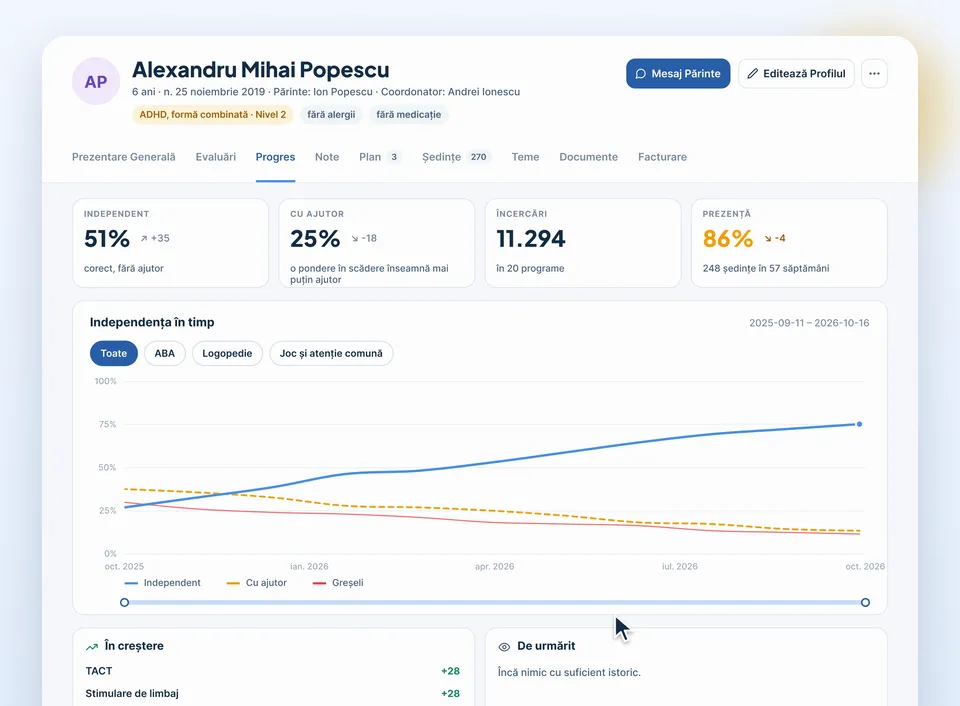
Task: Click the trending-up icon beside În creștere
Action: (x=92, y=647)
